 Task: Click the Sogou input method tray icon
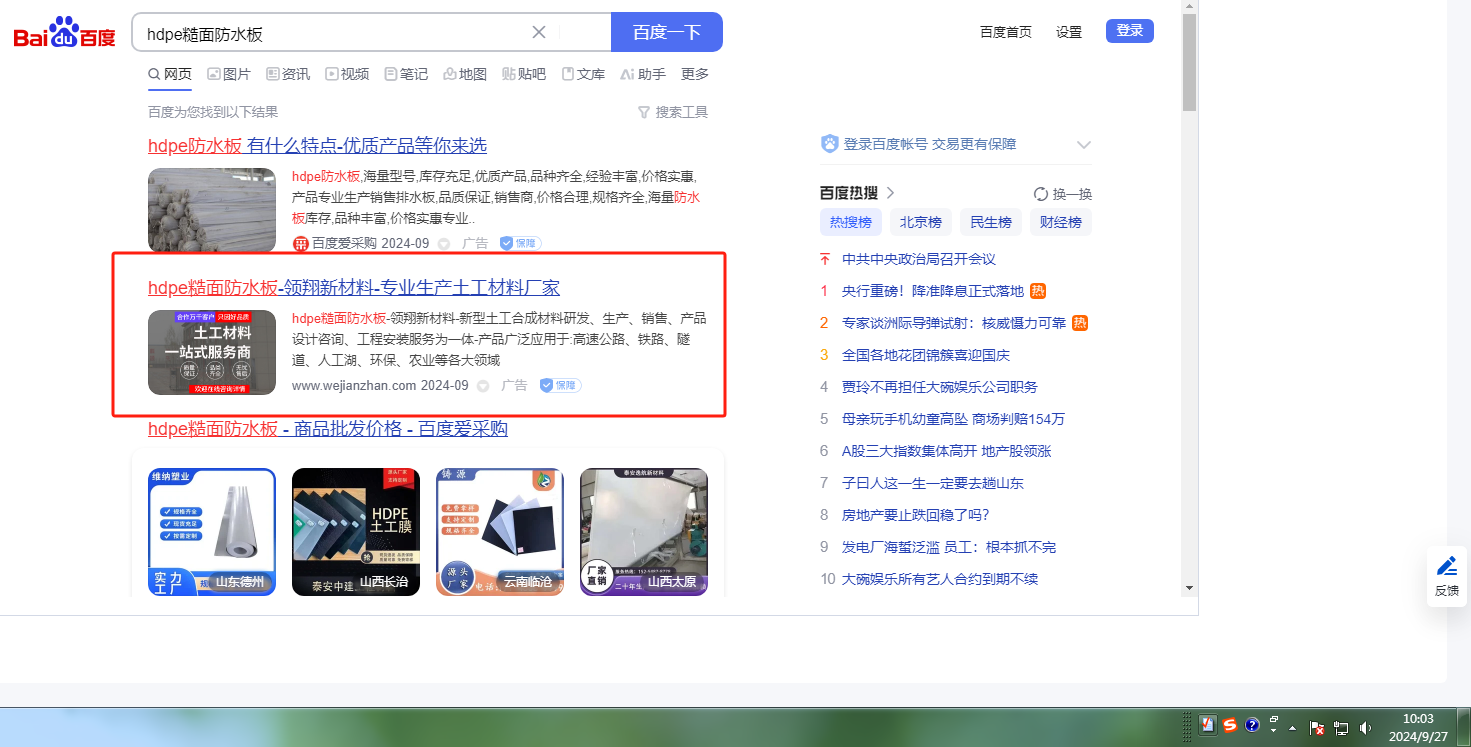coord(1230,726)
